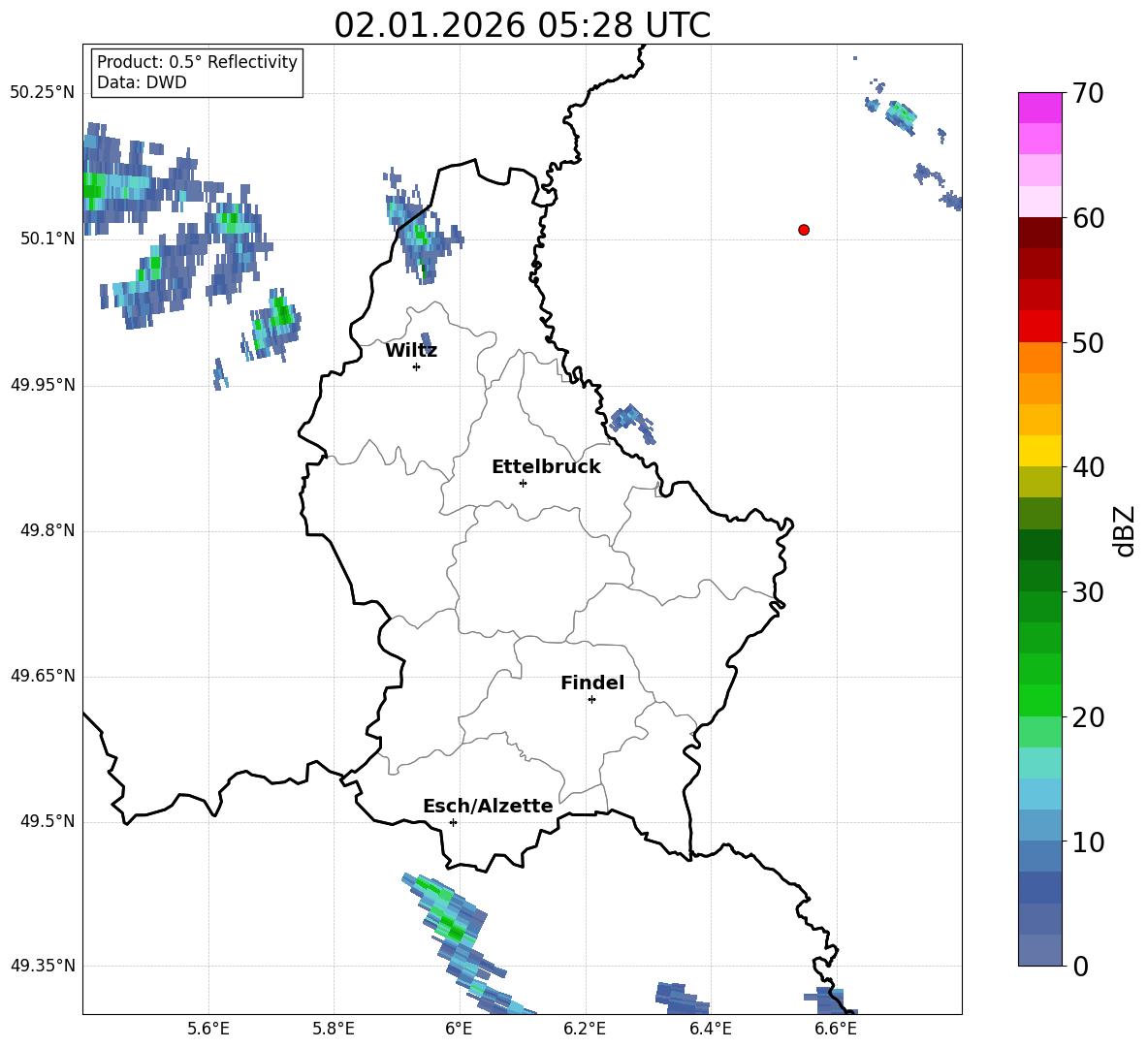Click the 6°E longitude label
The width and height of the screenshot is (1148, 1048).
pyautogui.click(x=459, y=1029)
